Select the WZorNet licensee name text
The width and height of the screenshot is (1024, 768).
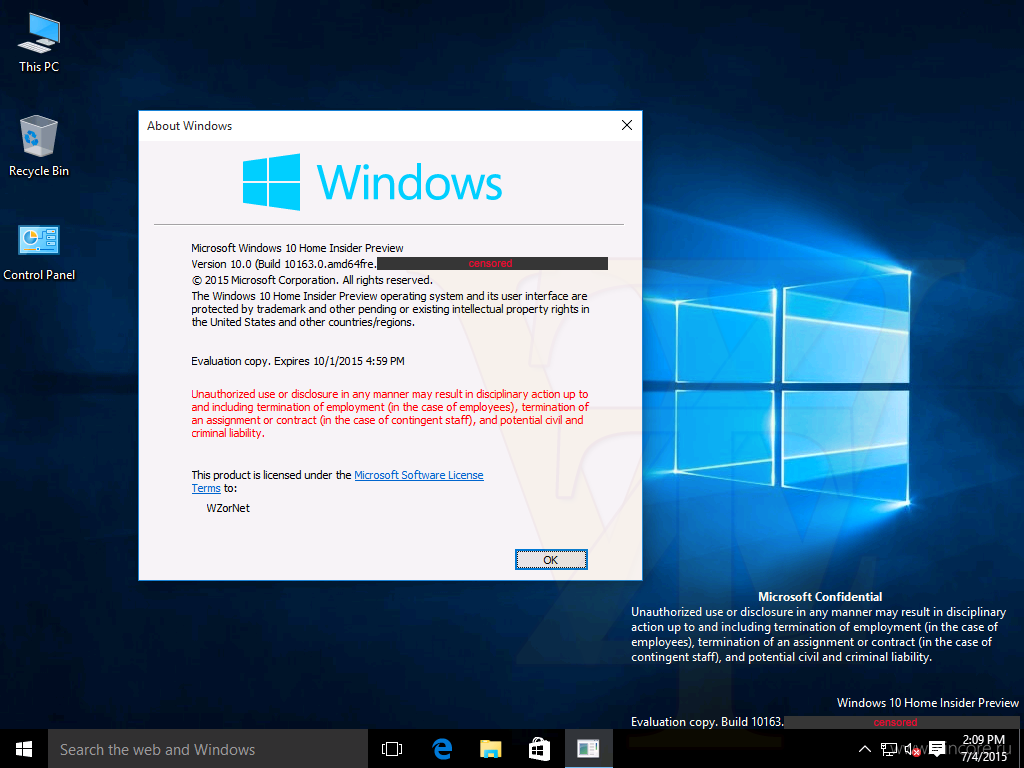point(228,508)
